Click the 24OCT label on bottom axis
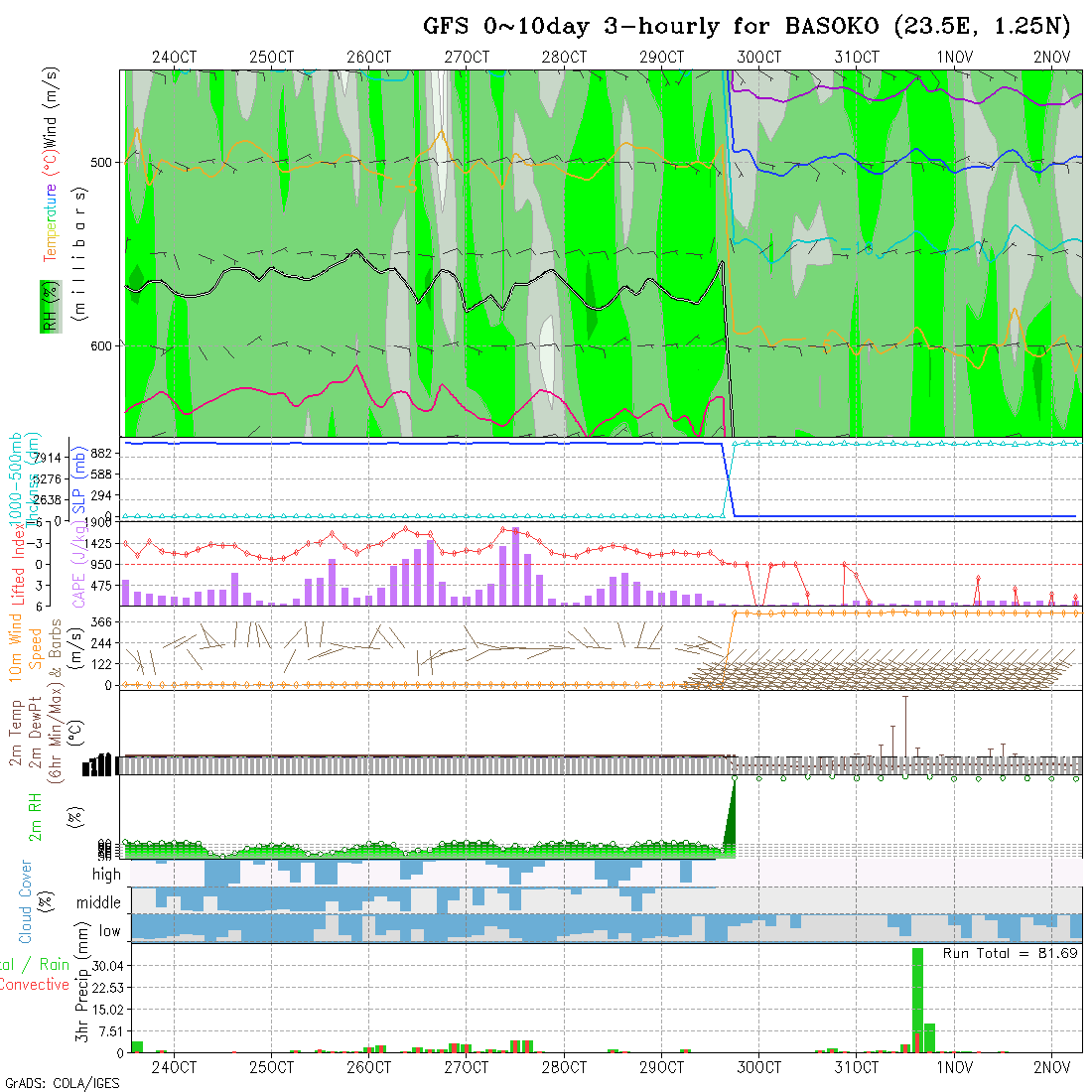The image size is (1092, 1092). tap(175, 1068)
